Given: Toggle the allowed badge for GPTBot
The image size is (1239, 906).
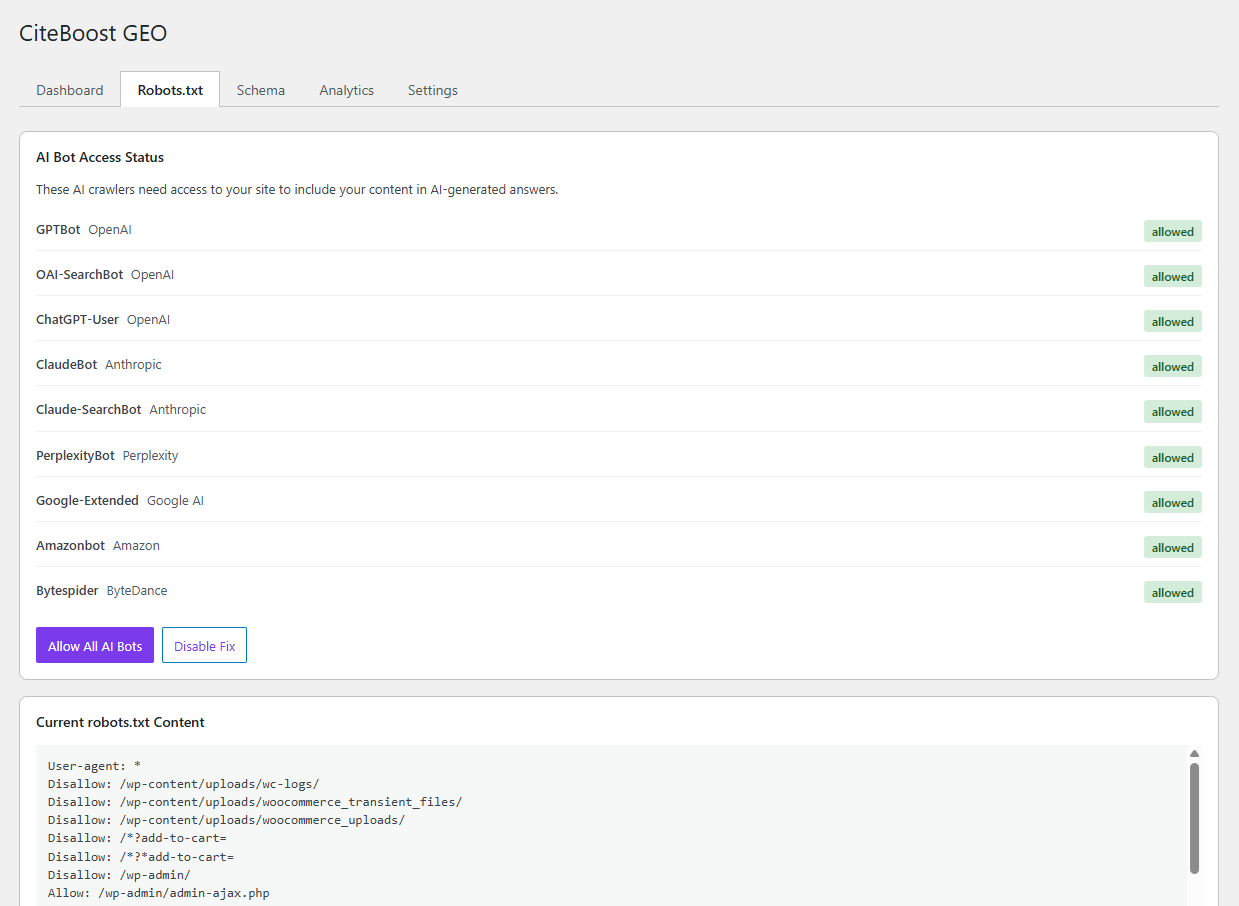Looking at the screenshot, I should coord(1172,231).
